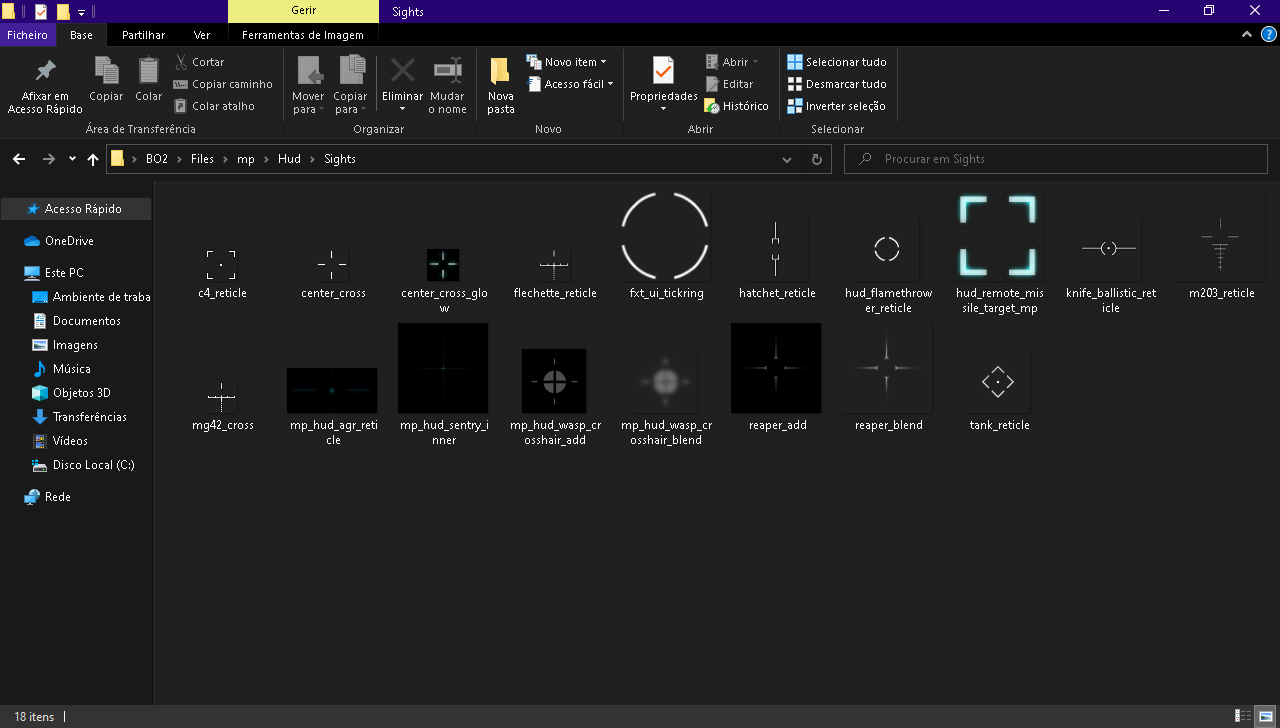Create folder with Nova pasta
1280x728 pixels.
tap(501, 86)
